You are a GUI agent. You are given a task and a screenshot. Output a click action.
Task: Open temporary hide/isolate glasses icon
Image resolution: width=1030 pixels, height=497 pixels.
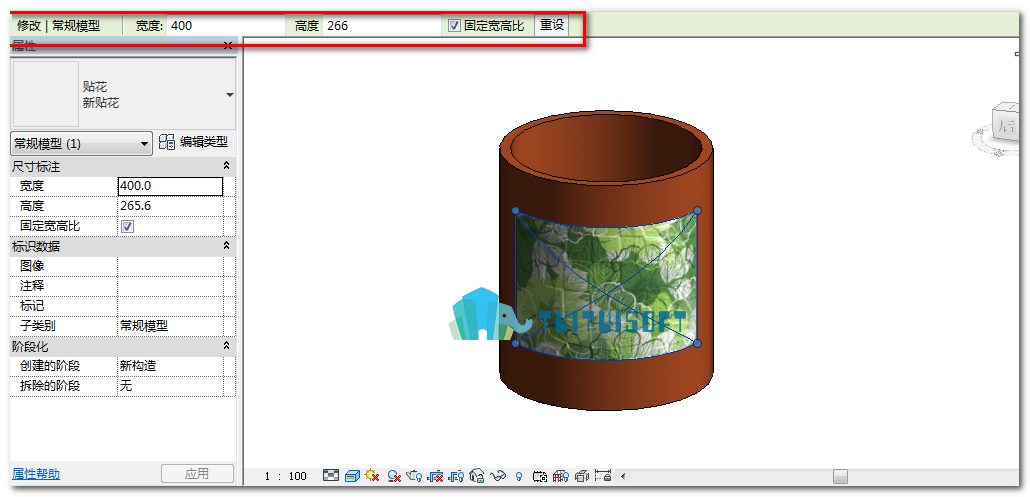click(x=499, y=476)
